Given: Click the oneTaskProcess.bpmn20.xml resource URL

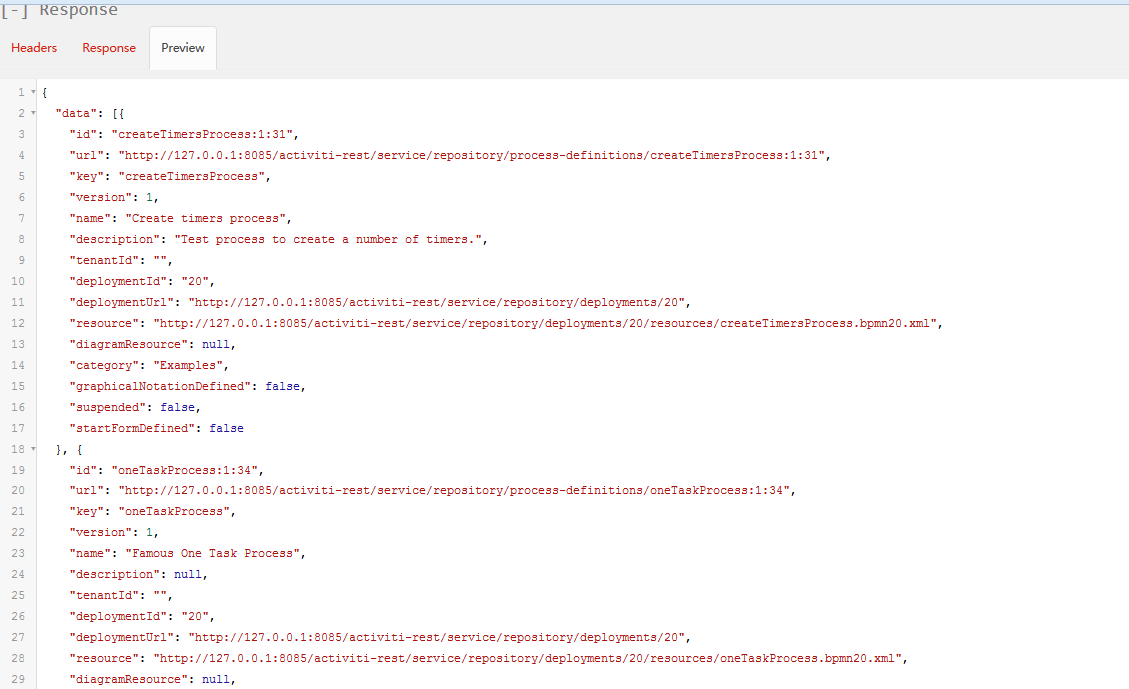Looking at the screenshot, I should coord(528,658).
